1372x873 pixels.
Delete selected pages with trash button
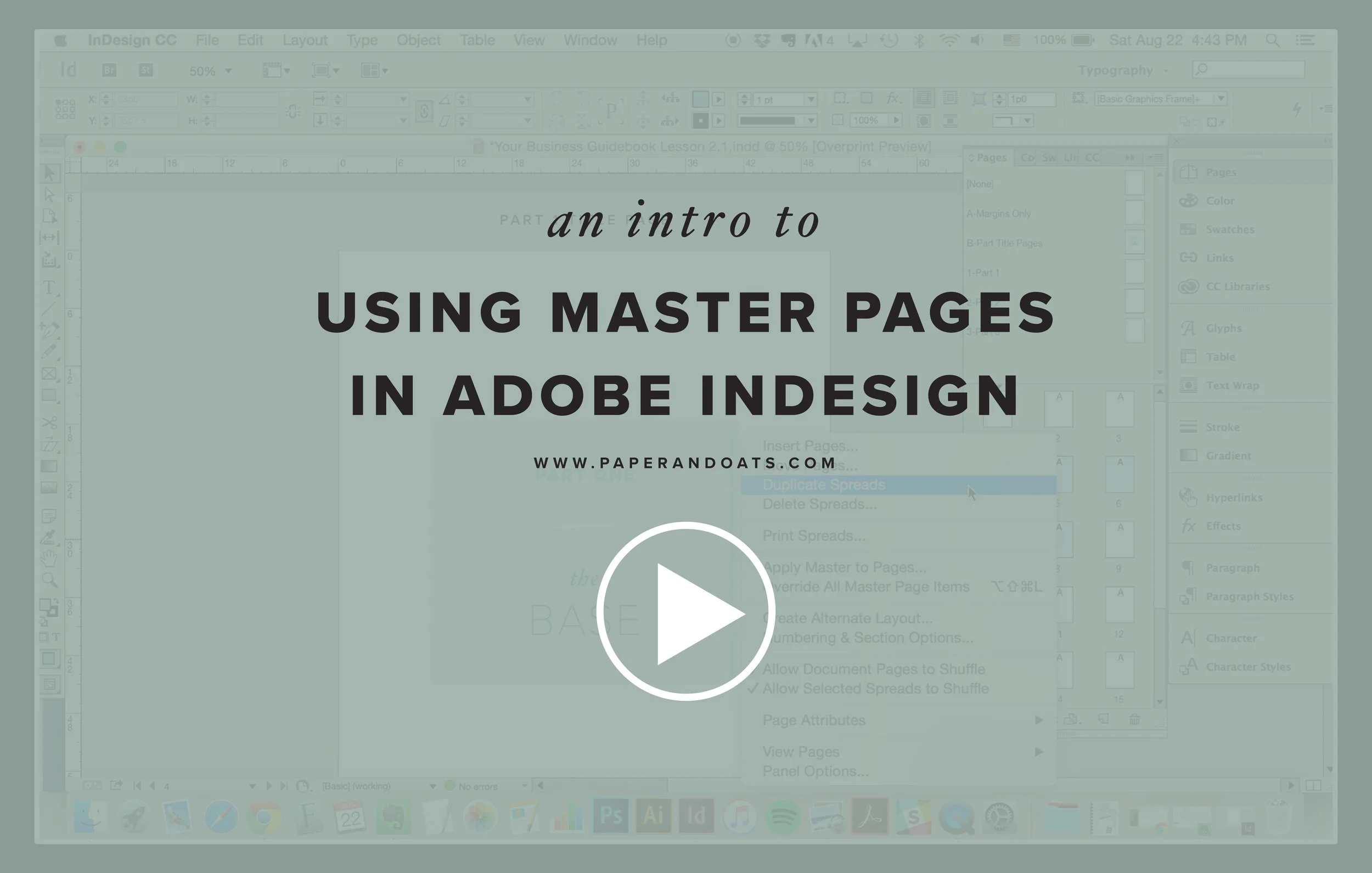tap(1134, 720)
